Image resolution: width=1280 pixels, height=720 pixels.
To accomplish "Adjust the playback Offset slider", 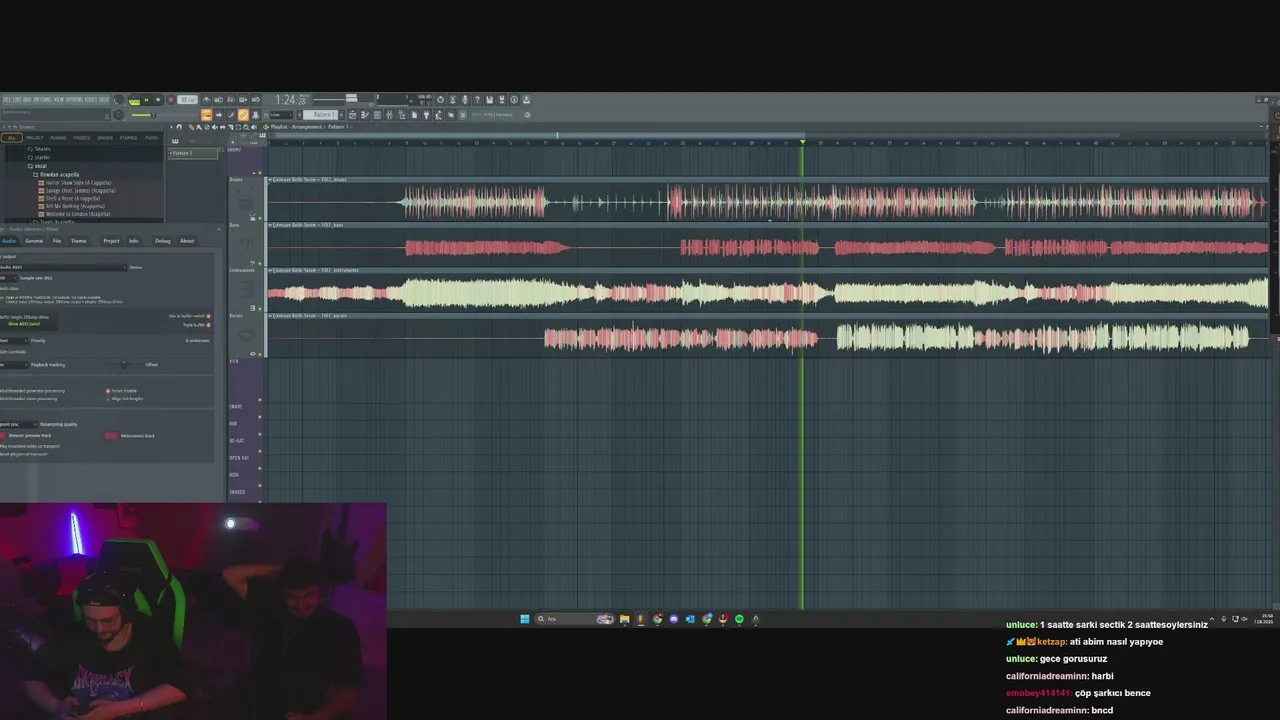I will 124,365.
